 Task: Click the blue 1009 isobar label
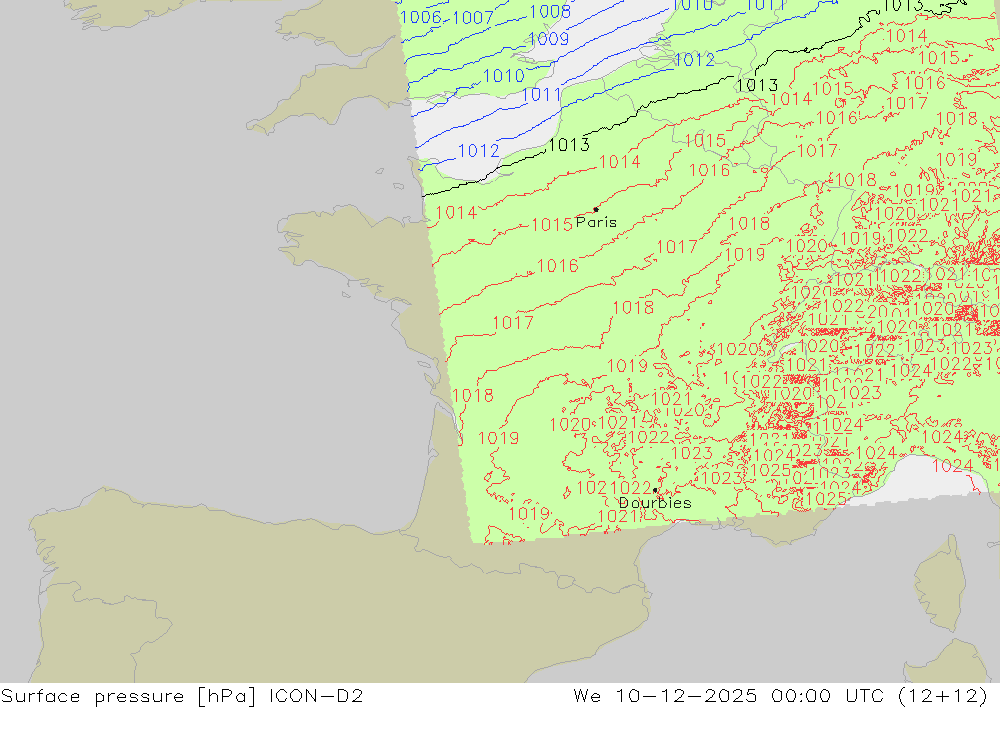[548, 38]
